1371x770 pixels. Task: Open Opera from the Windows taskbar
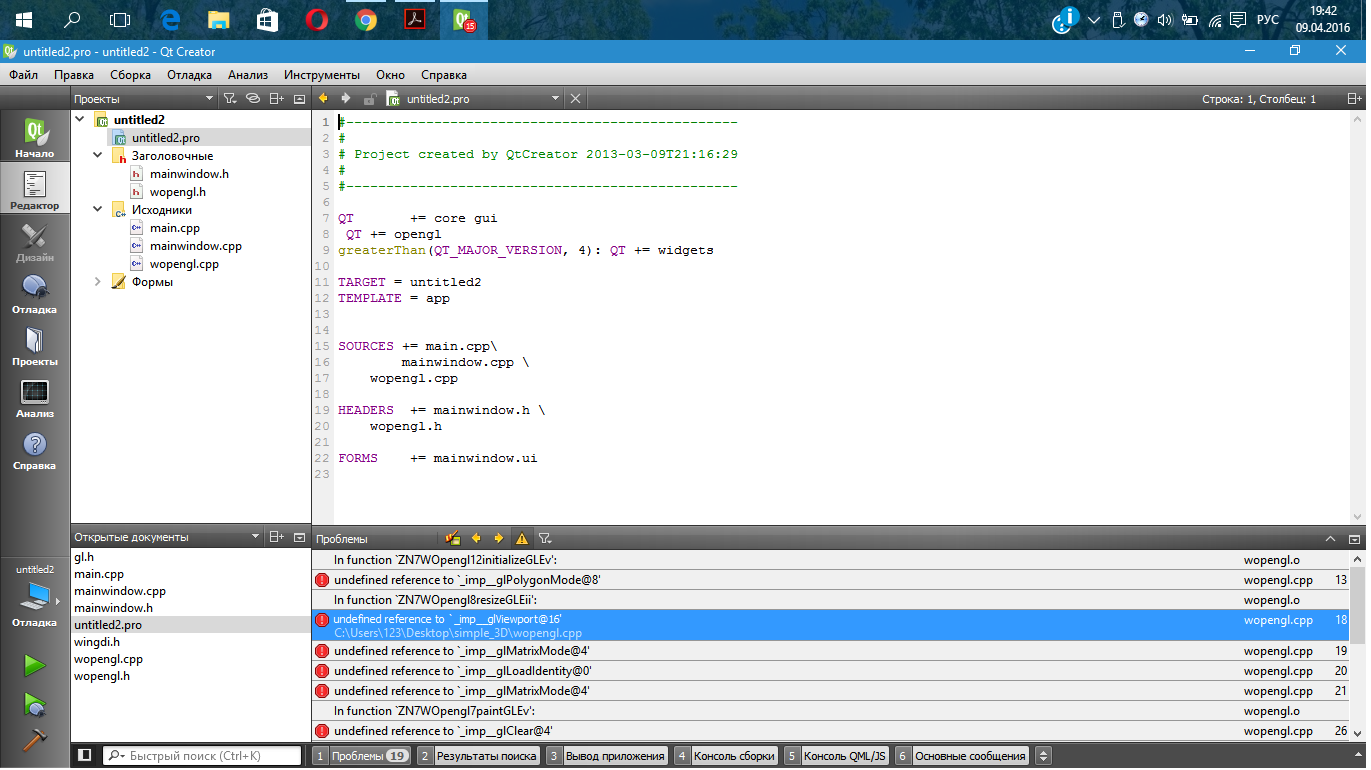pos(317,20)
